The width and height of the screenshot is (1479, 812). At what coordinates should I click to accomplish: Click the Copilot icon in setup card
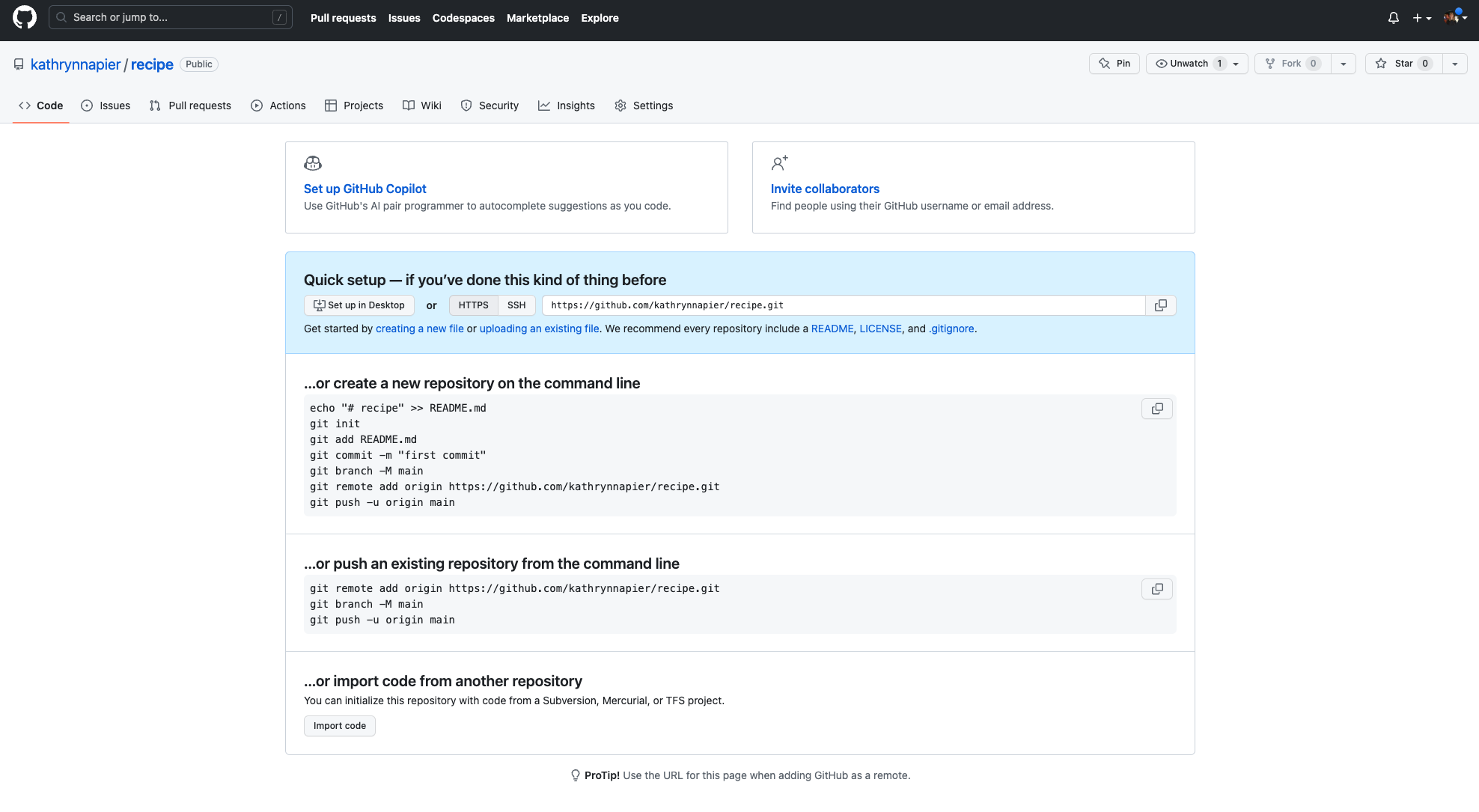click(313, 163)
